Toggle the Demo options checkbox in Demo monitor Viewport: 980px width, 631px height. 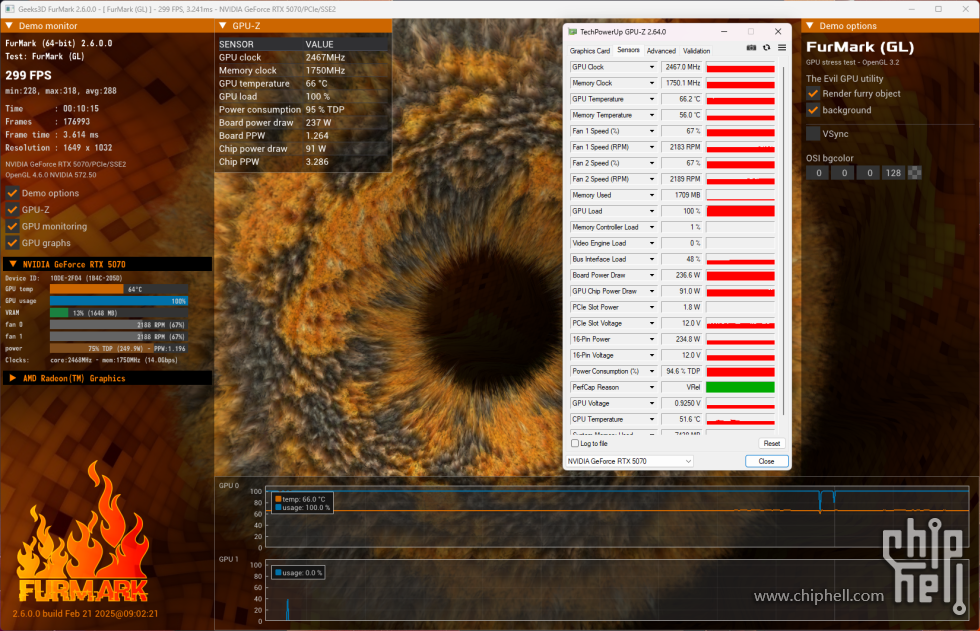click(x=12, y=193)
